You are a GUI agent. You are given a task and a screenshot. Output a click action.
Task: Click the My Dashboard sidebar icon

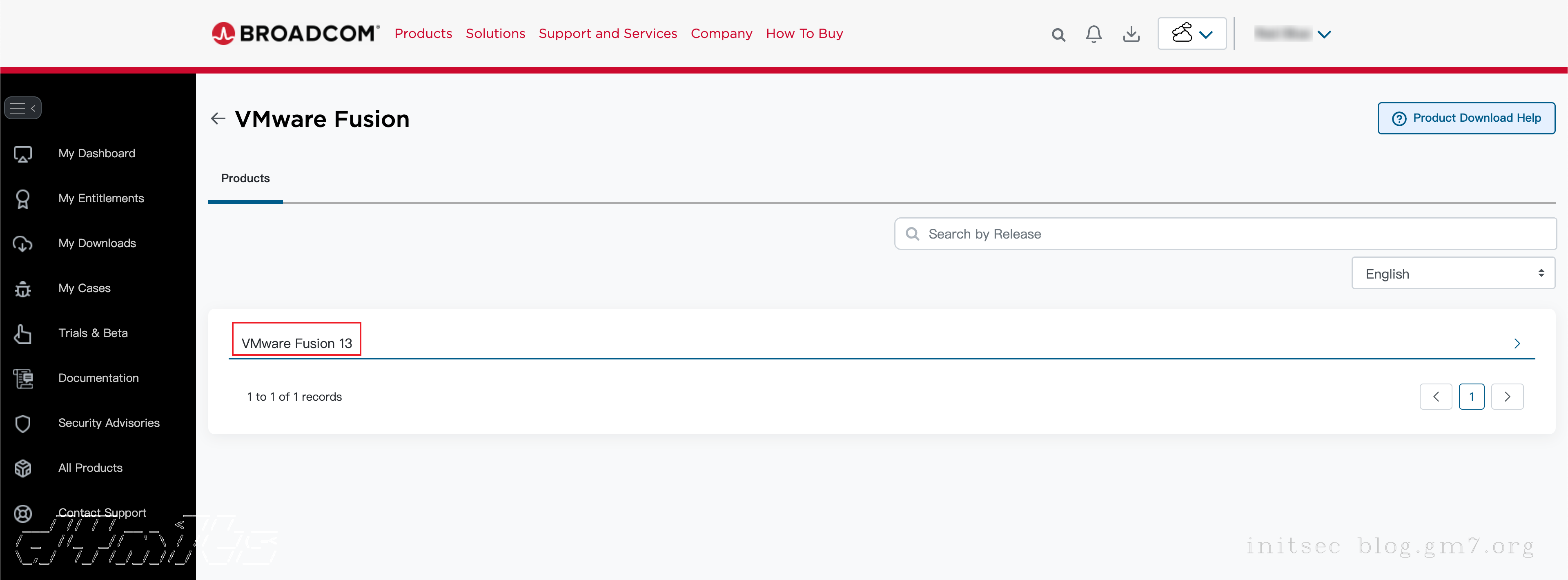tap(23, 154)
